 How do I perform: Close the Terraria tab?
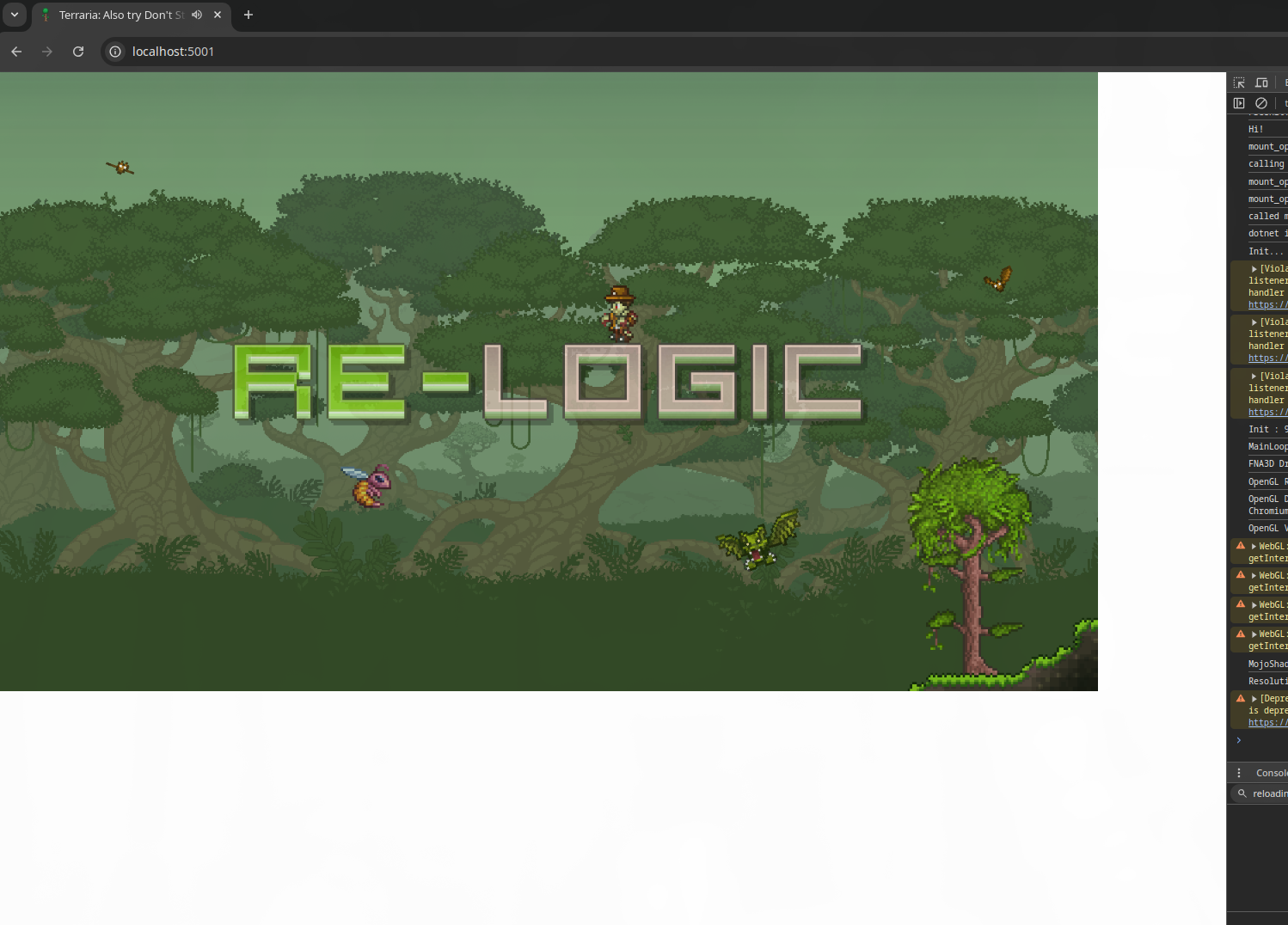(x=218, y=15)
